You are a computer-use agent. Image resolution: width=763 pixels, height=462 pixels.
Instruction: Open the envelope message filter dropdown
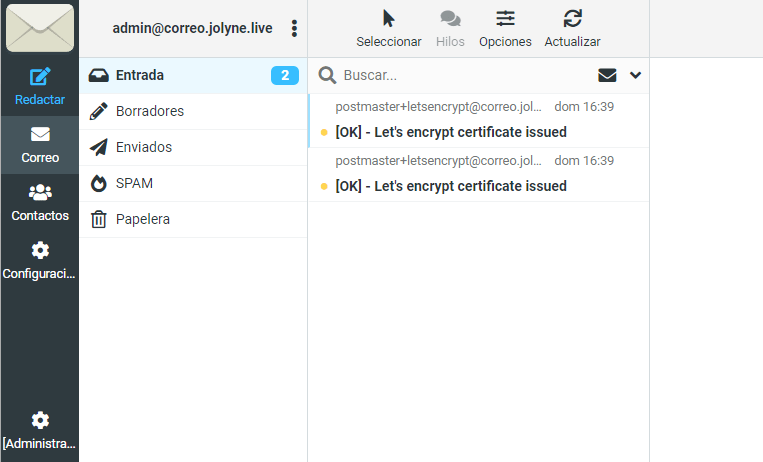click(x=607, y=75)
